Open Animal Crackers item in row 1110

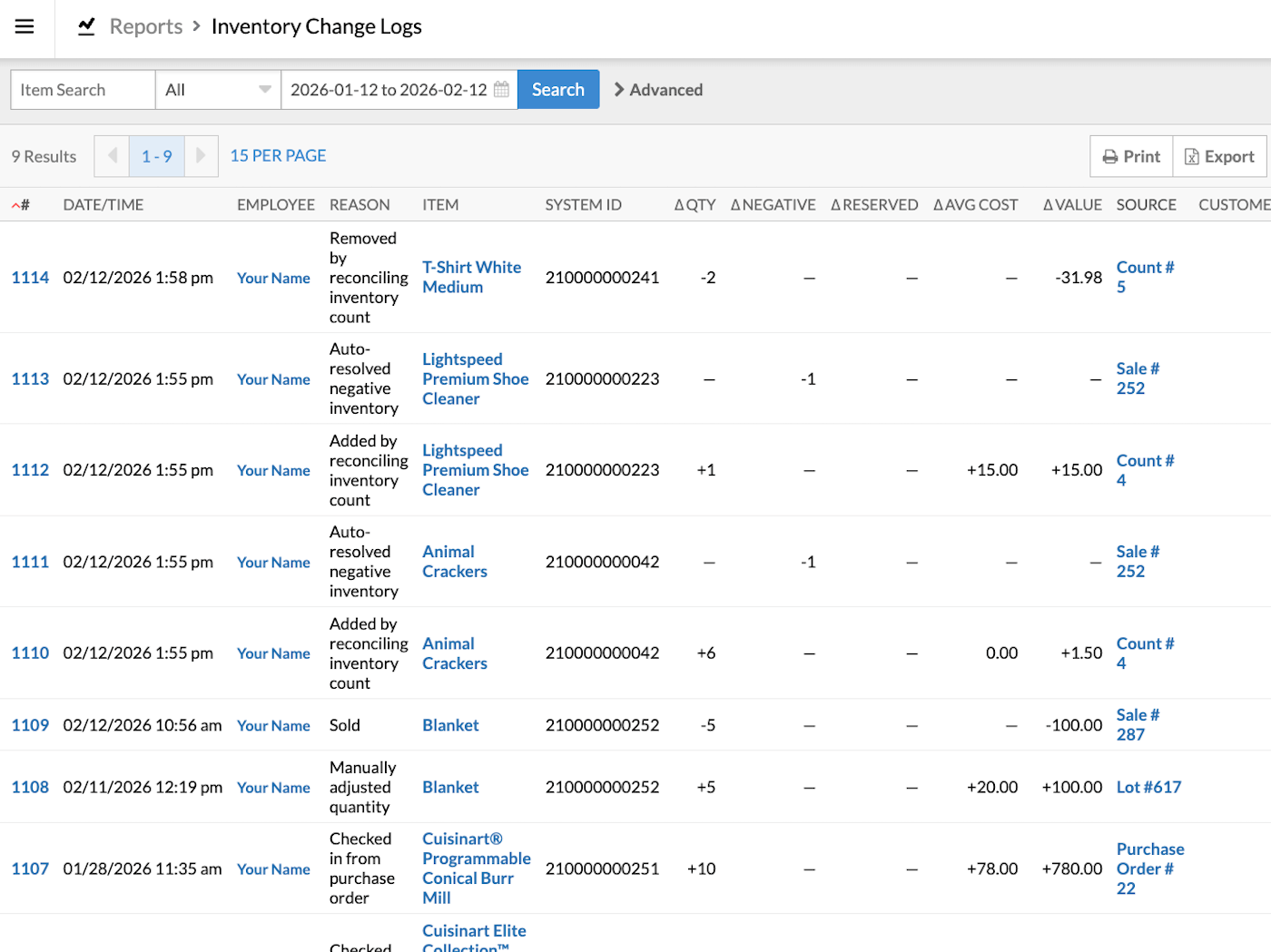(455, 653)
